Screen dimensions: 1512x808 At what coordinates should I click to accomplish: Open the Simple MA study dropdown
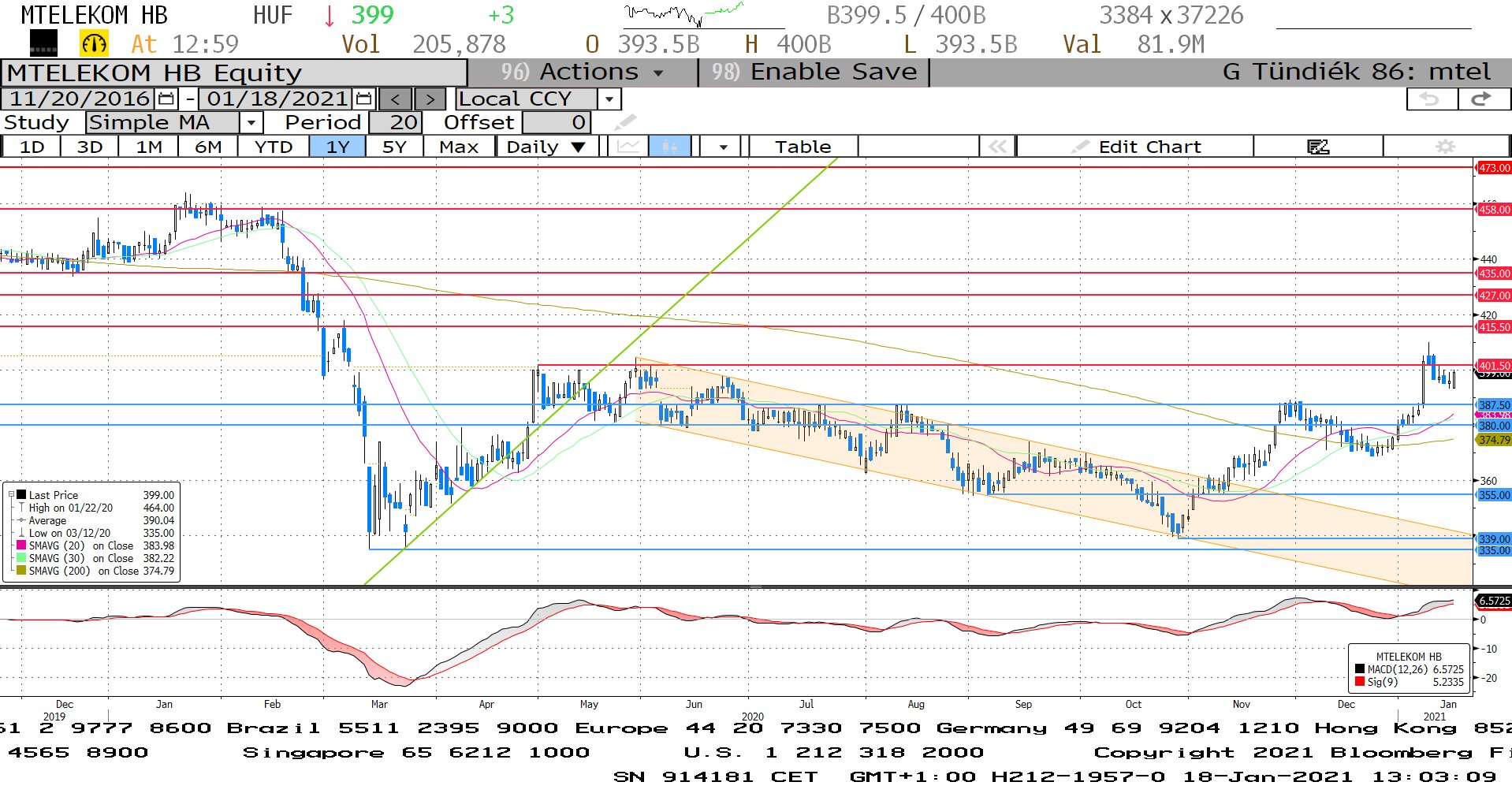251,123
